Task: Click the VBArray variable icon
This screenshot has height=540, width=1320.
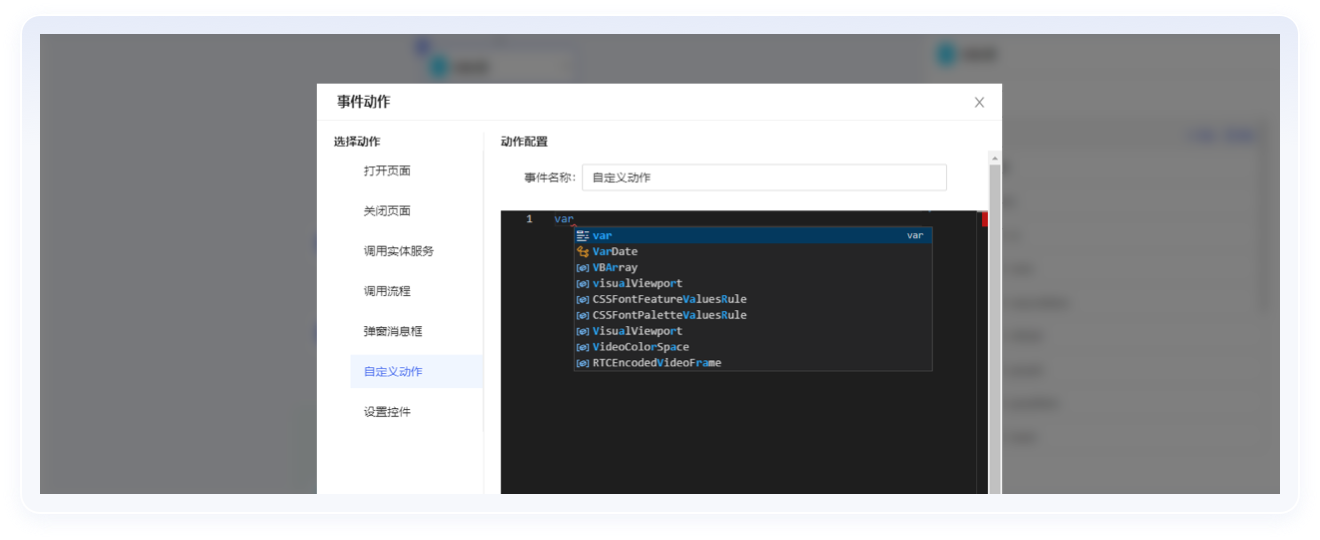Action: pos(582,268)
